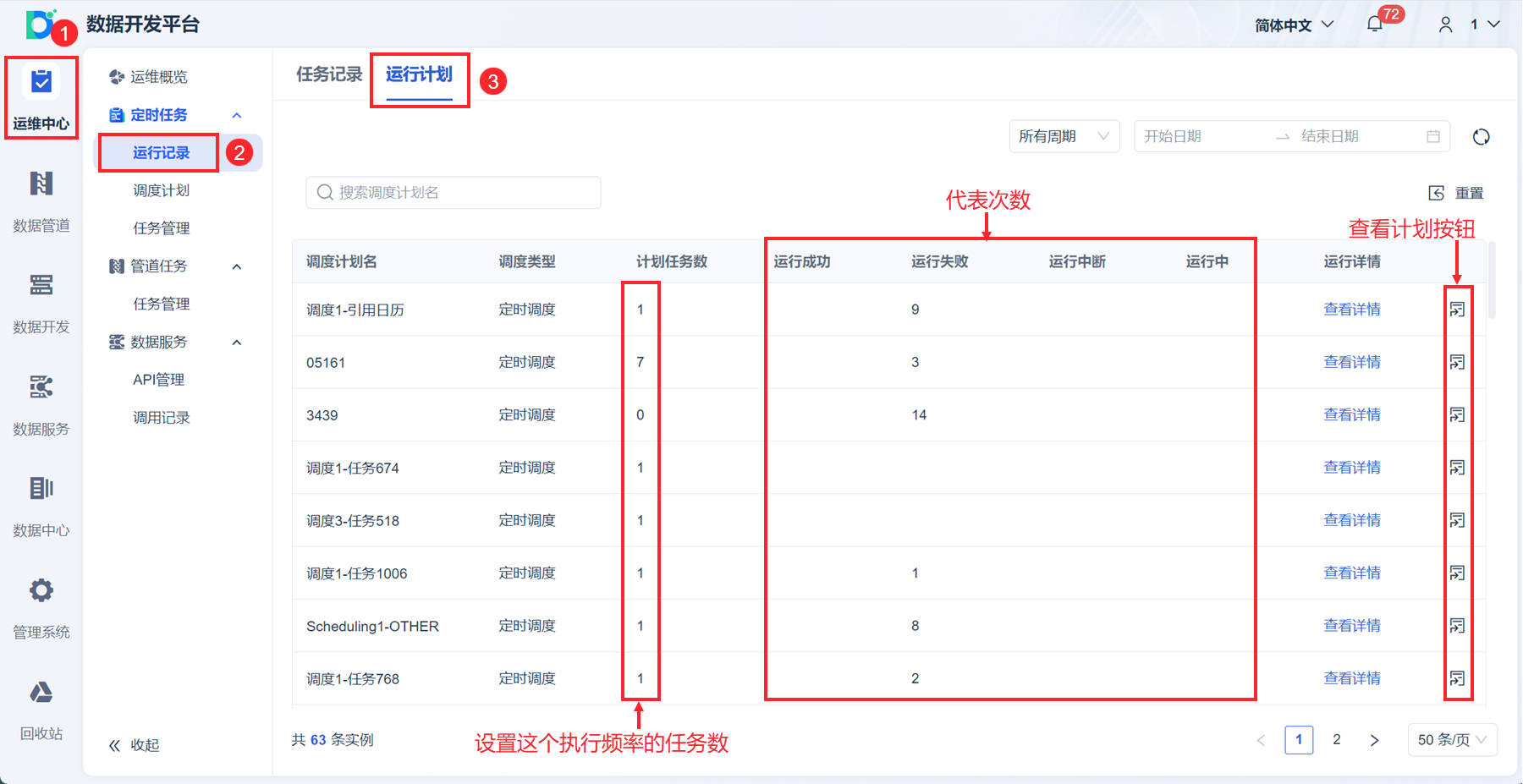Go to page 2 of results
The height and width of the screenshot is (784, 1523).
tap(1337, 740)
